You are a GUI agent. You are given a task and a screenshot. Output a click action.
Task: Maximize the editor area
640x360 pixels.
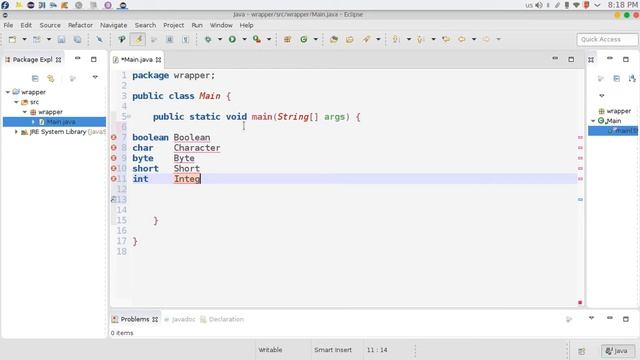(x=571, y=60)
